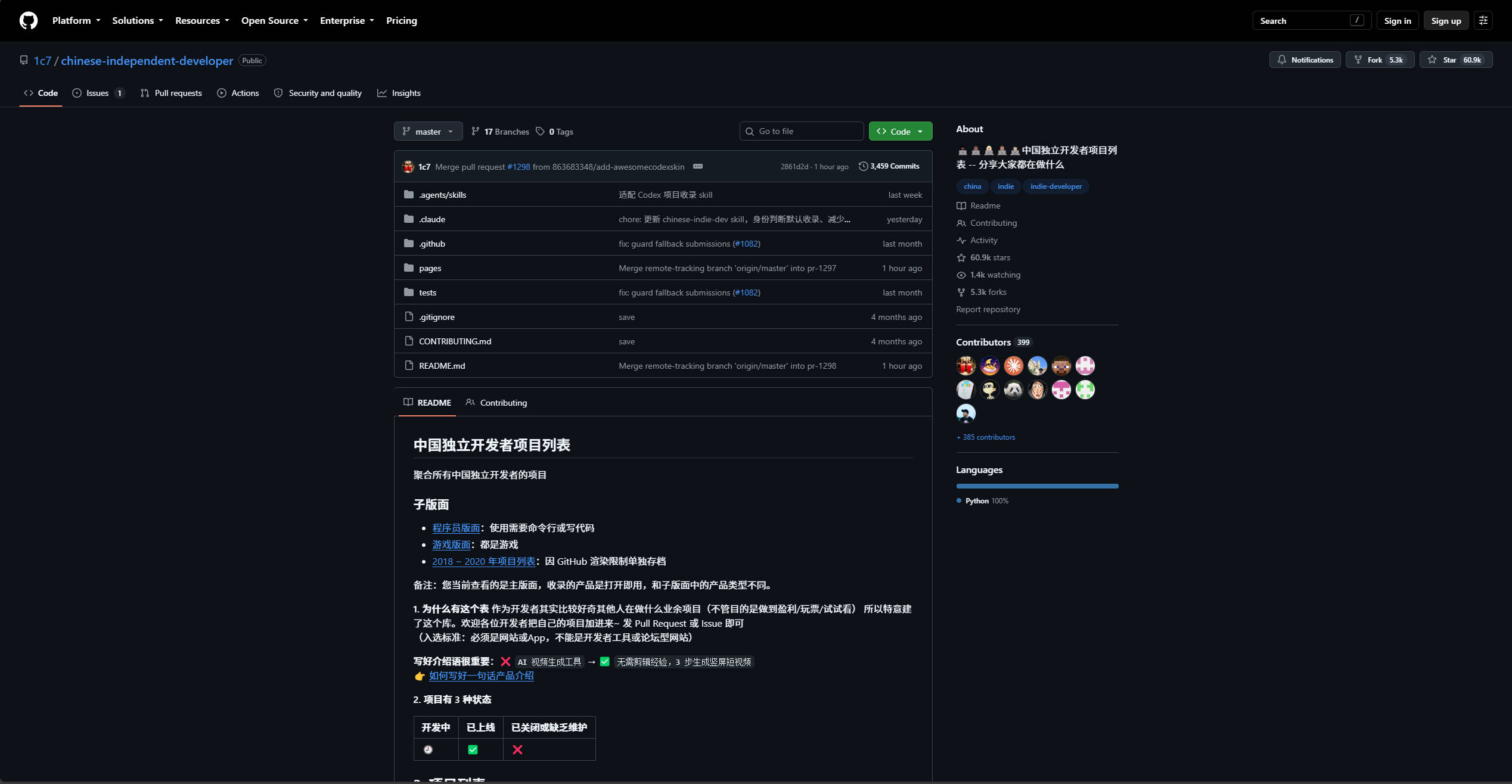This screenshot has height=784, width=1512.
Task: Expand commit message ellipsis icon
Action: point(698,166)
